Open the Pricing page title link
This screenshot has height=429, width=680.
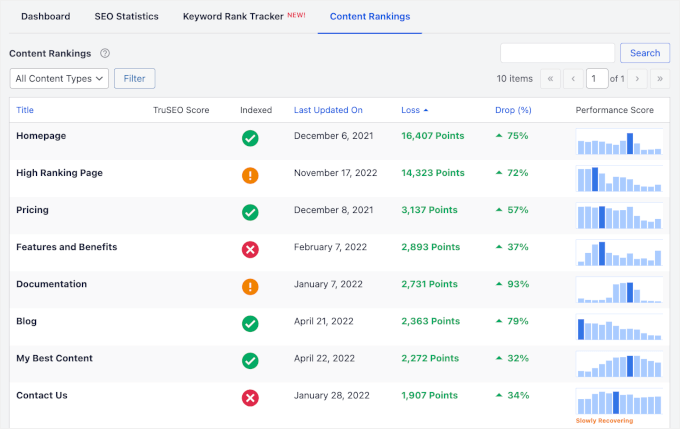coord(32,210)
